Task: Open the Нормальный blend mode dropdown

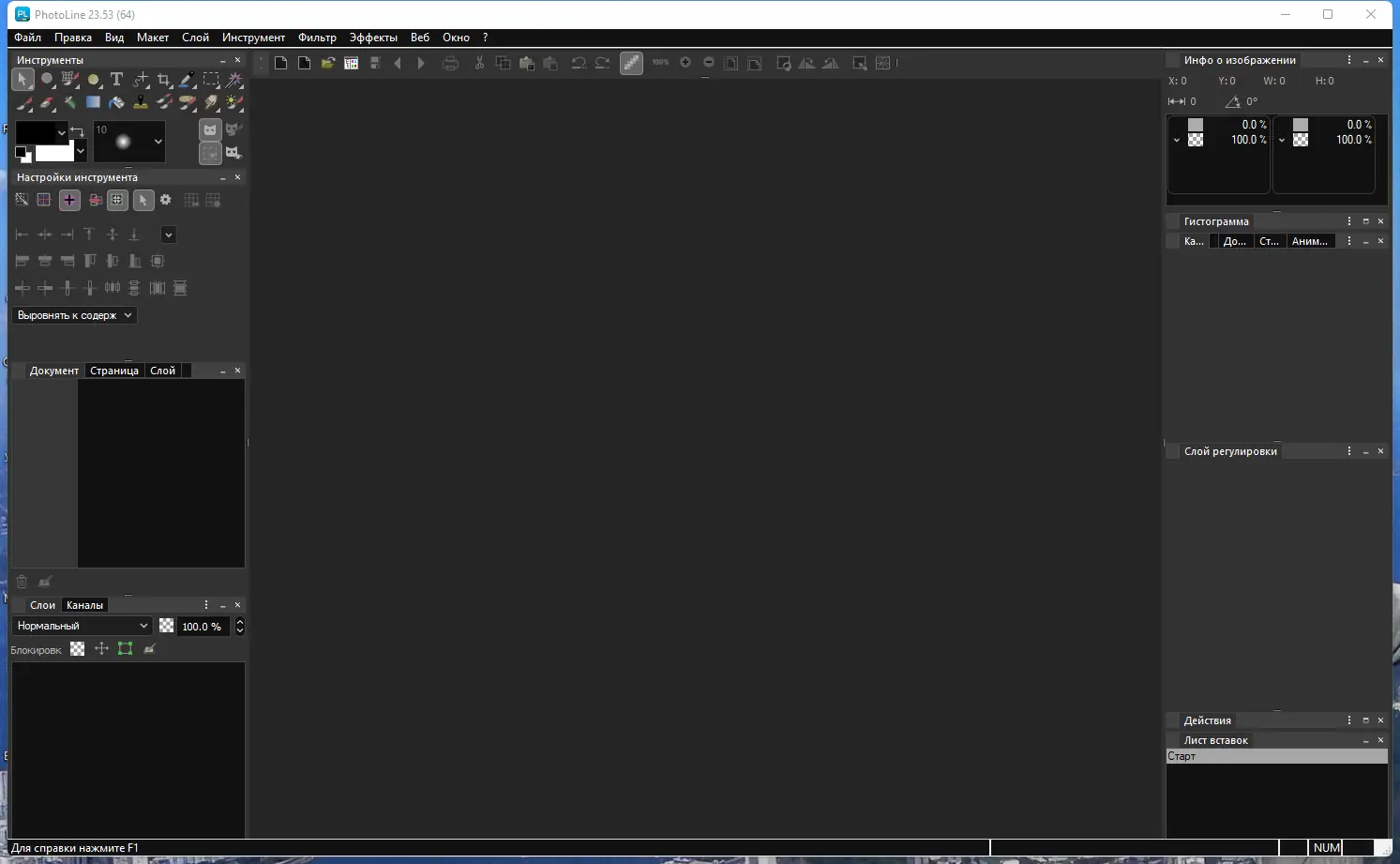Action: point(83,626)
